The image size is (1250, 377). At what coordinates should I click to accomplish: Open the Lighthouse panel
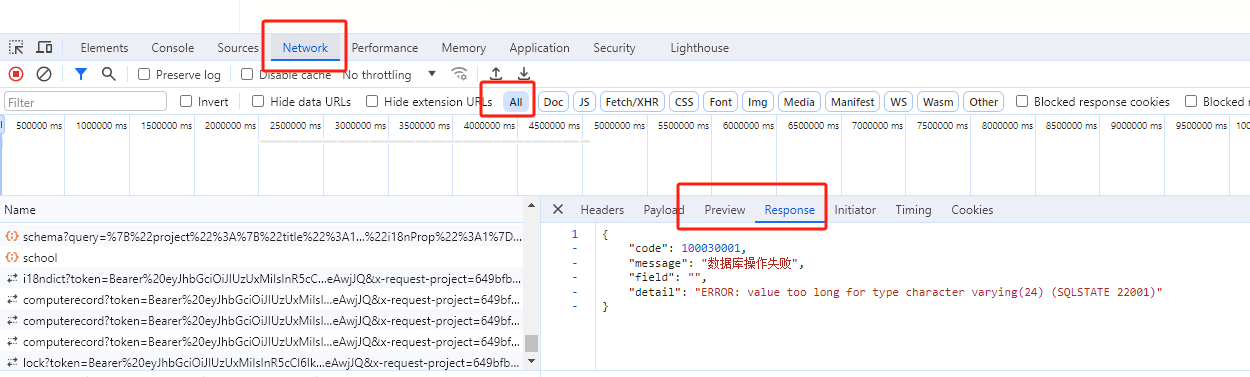click(700, 48)
